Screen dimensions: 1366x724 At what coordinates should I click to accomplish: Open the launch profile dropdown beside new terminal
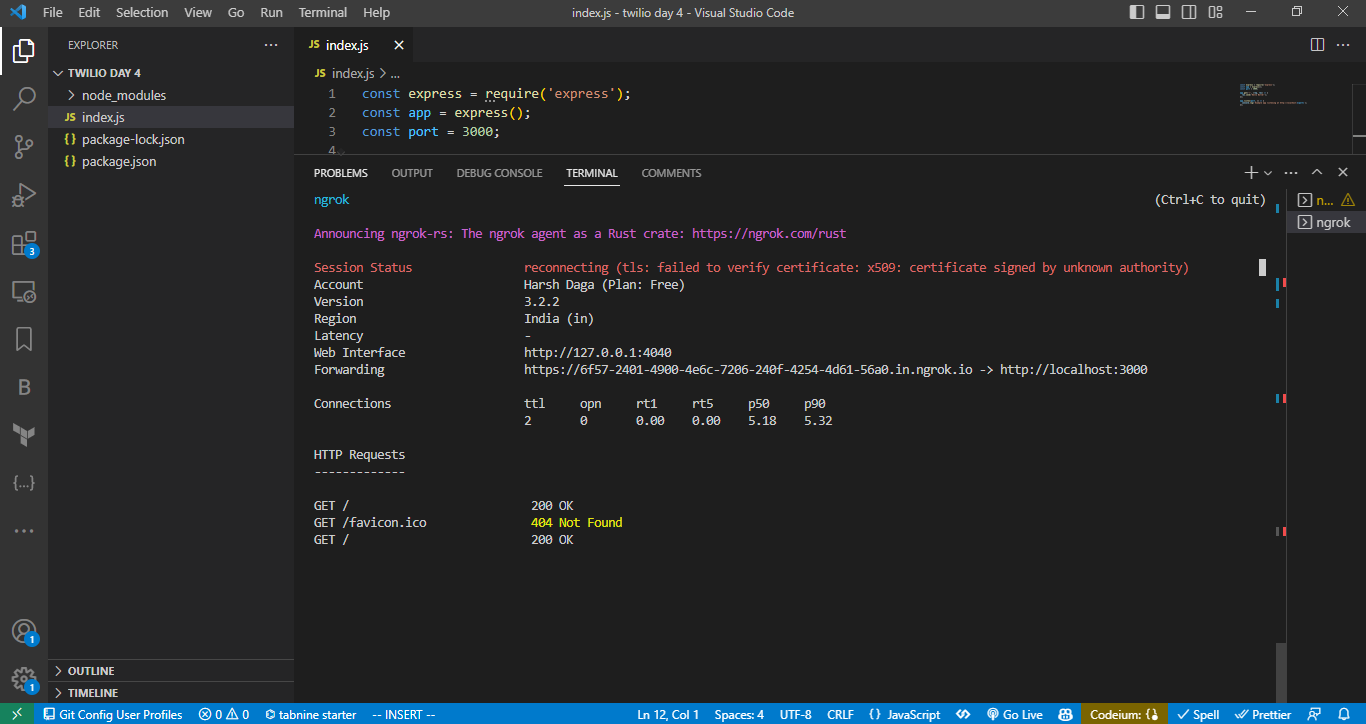pos(1268,173)
